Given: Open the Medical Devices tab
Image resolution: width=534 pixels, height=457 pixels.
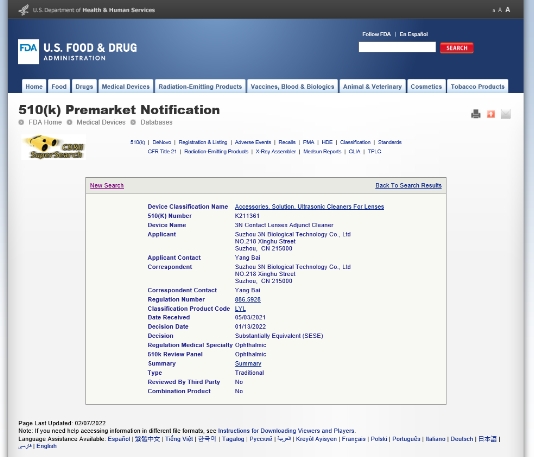Looking at the screenshot, I should point(126,86).
